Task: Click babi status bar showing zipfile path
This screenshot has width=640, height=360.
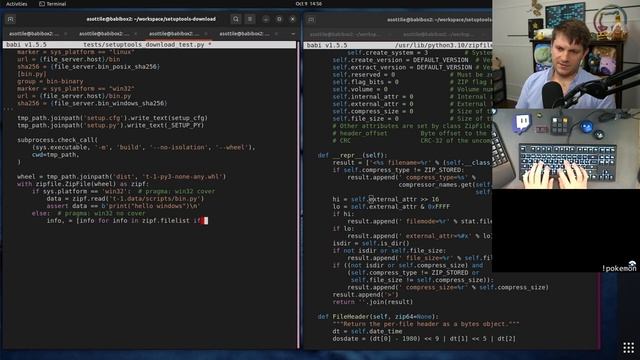Action: (398, 45)
